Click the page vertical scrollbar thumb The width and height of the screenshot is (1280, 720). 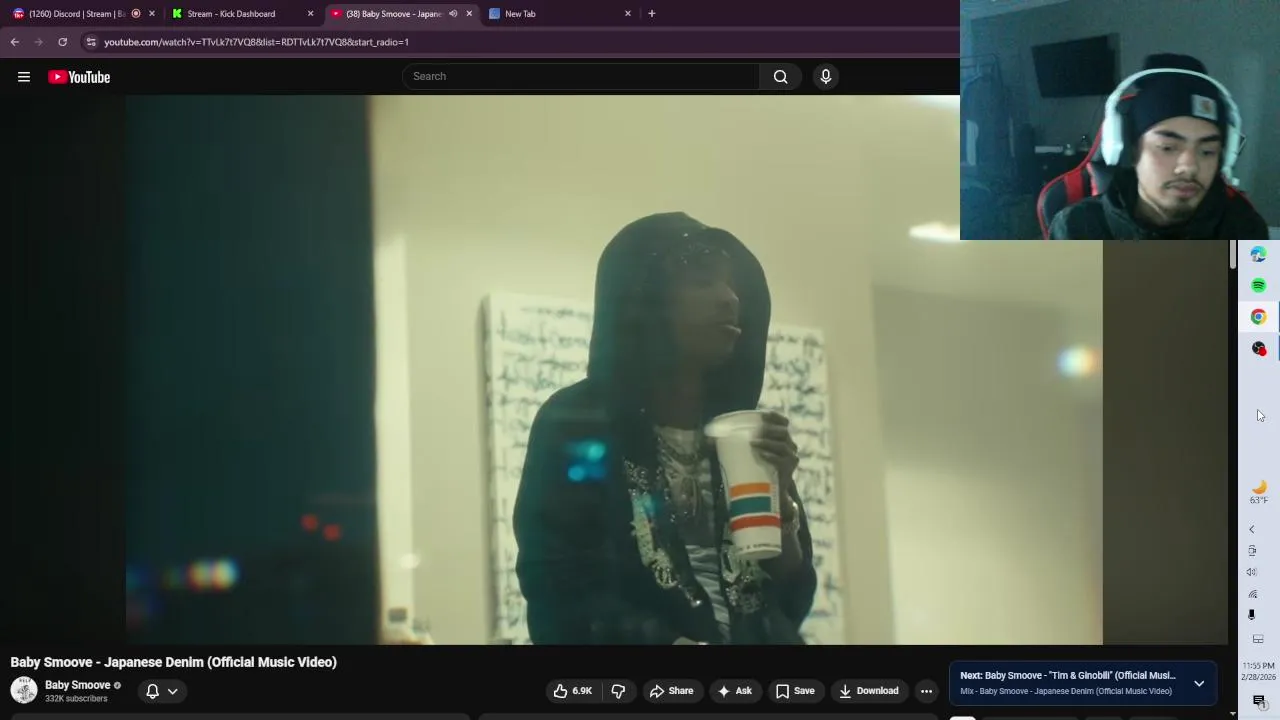[x=1232, y=254]
